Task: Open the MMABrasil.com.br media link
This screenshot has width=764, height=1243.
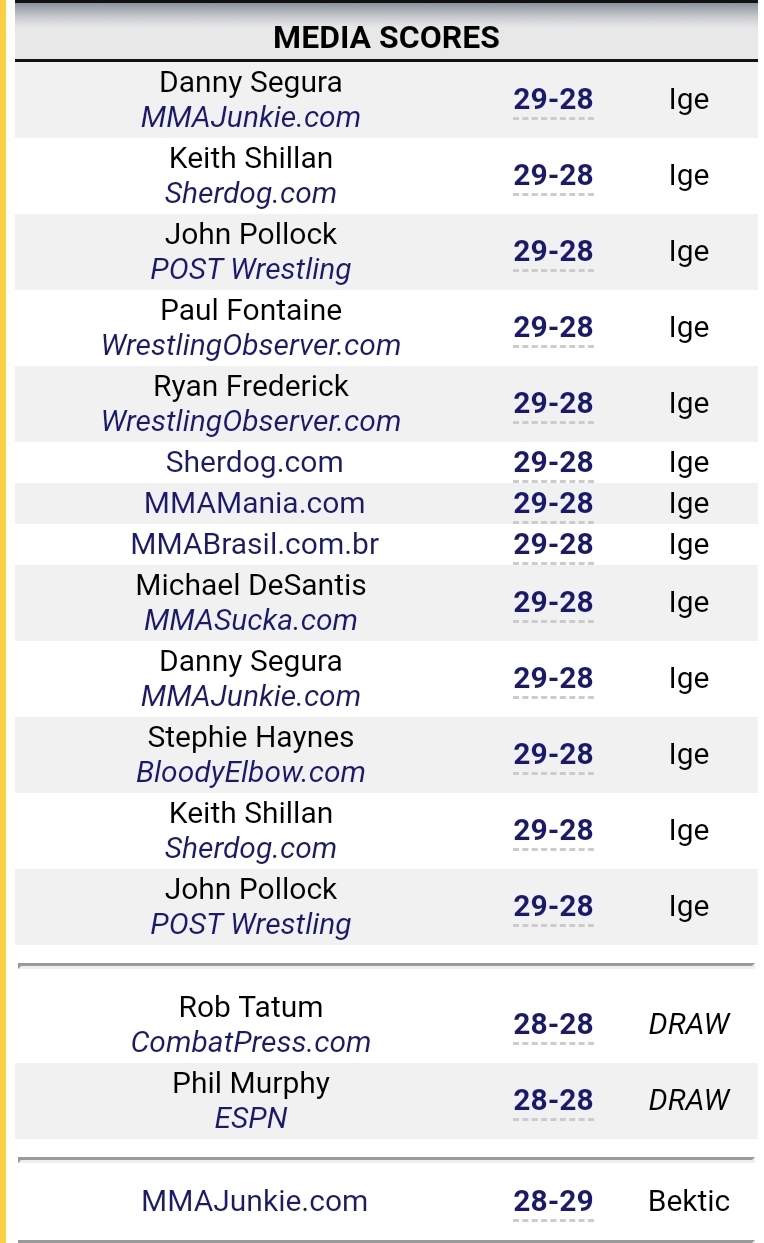Action: click(254, 544)
